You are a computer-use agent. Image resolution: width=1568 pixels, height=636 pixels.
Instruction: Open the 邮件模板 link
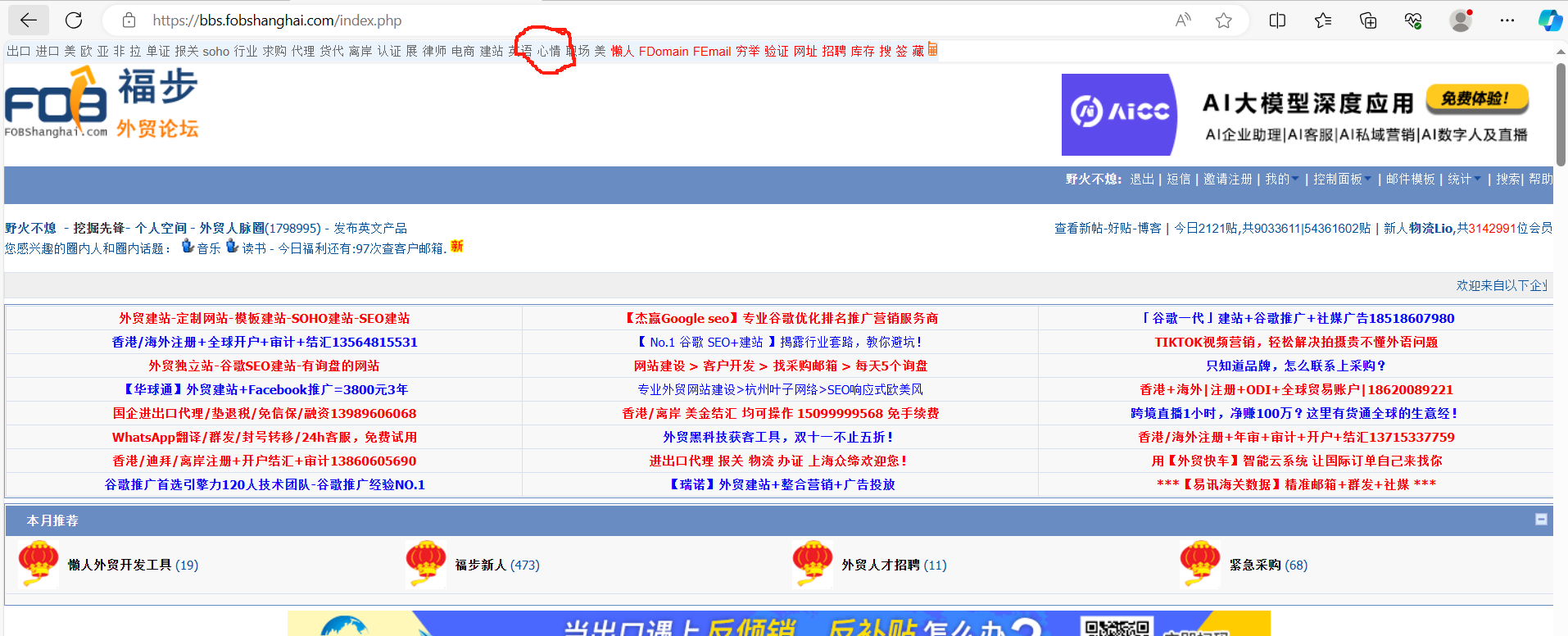point(1411,179)
